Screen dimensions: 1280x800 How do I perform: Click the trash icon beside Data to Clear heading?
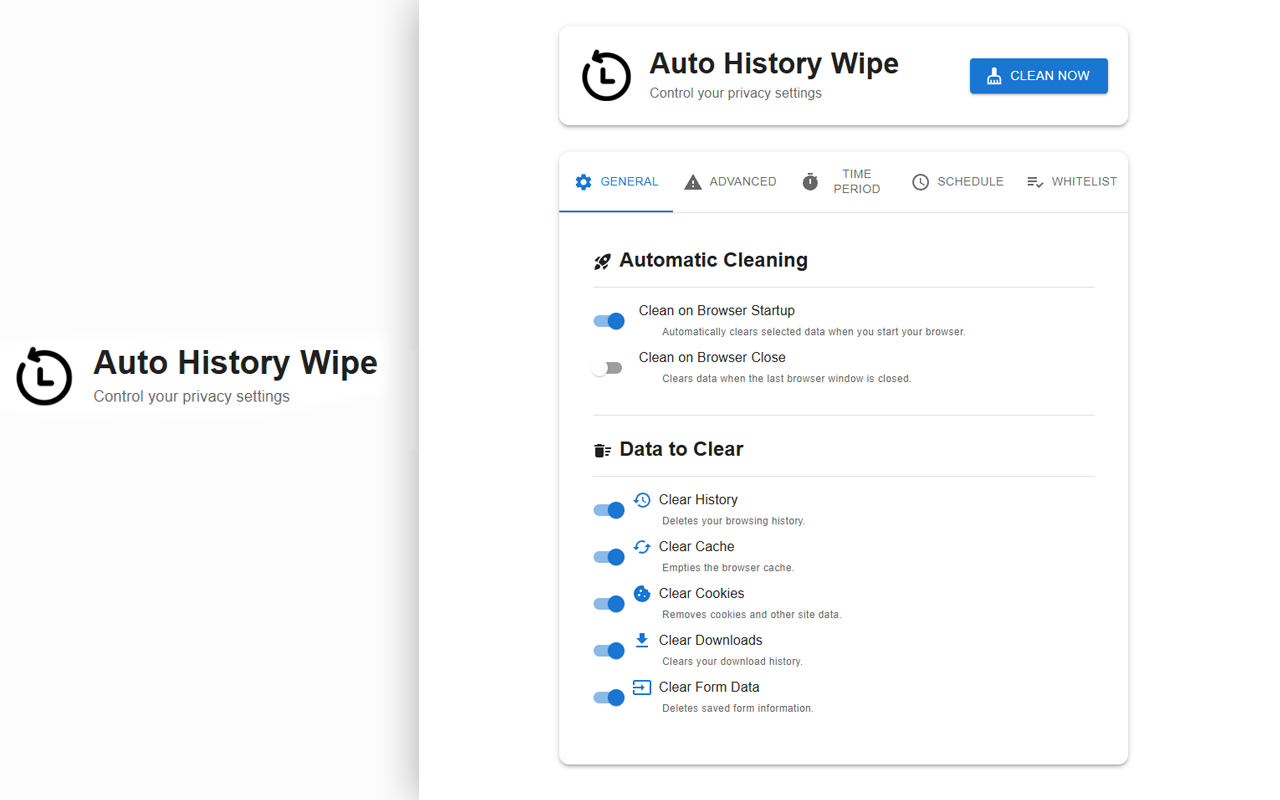[601, 449]
